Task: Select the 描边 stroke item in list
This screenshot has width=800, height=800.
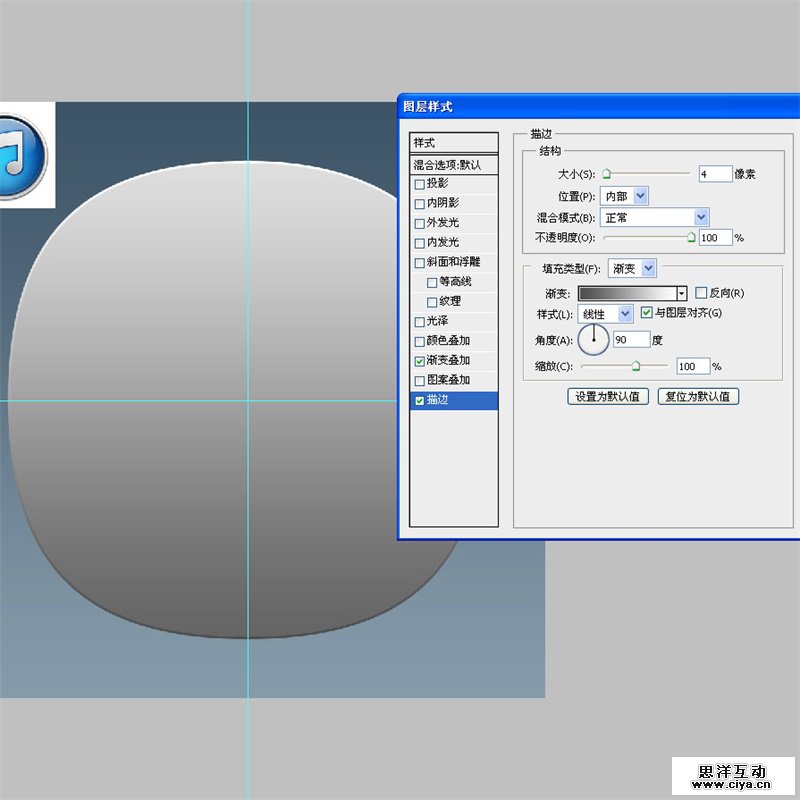Action: (454, 400)
